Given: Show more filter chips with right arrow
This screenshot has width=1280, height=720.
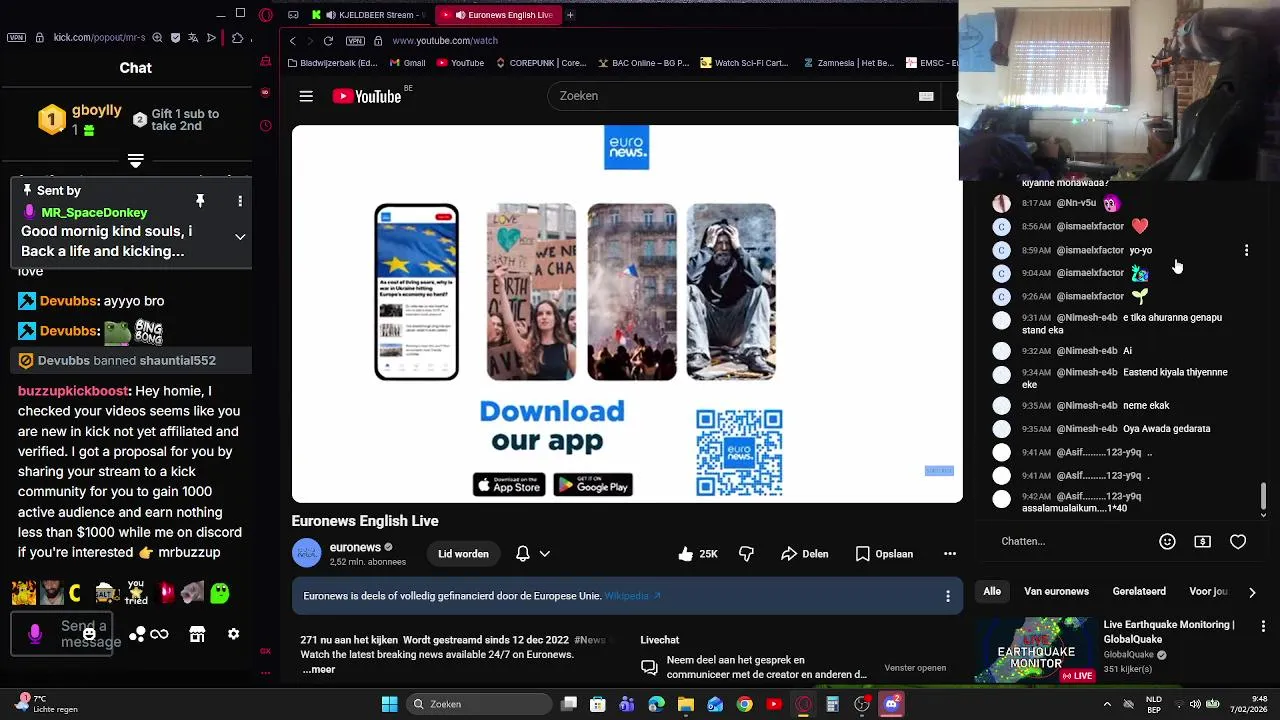Looking at the screenshot, I should pos(1252,592).
